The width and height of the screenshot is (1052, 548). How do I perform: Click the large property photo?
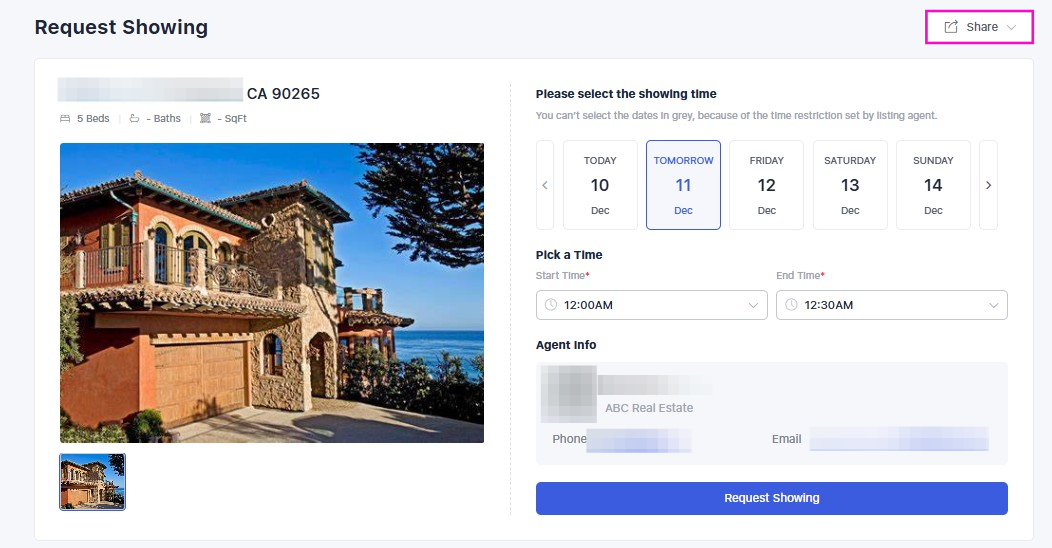tap(272, 292)
